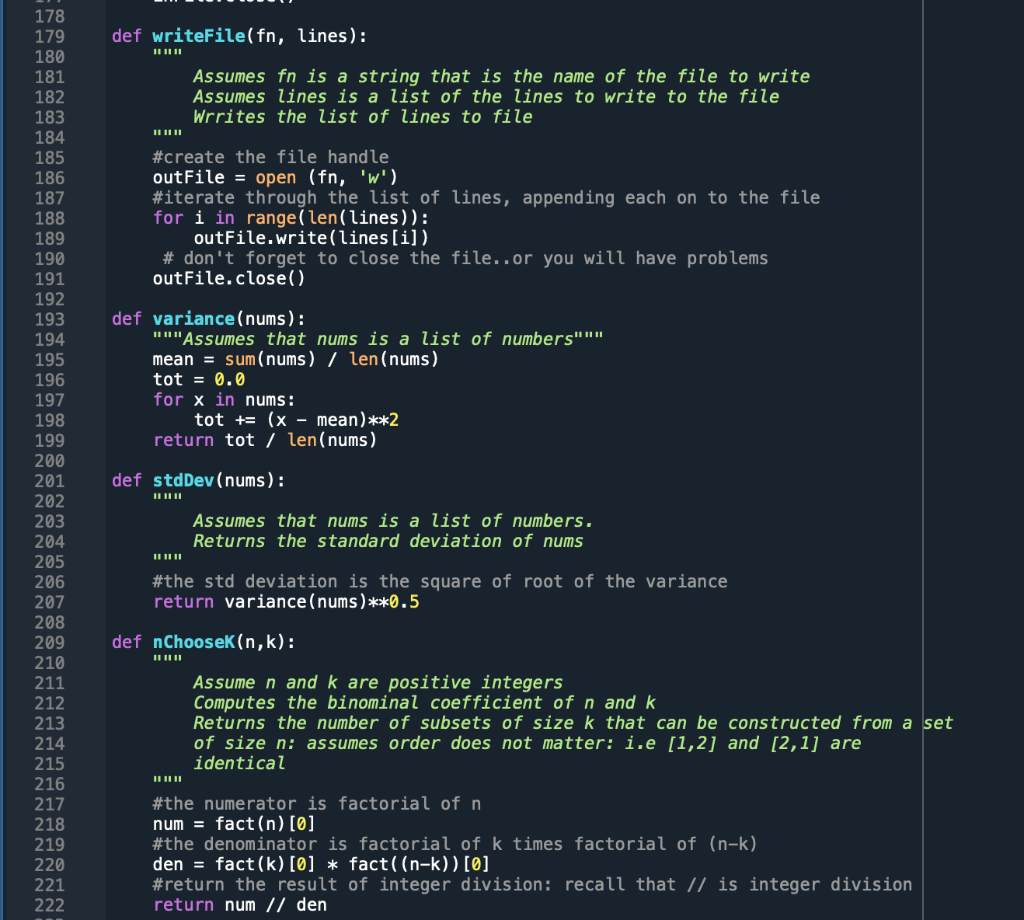Click 'return variance(nums)**0.5' line
Screen dimensions: 1024x920
(x=285, y=602)
